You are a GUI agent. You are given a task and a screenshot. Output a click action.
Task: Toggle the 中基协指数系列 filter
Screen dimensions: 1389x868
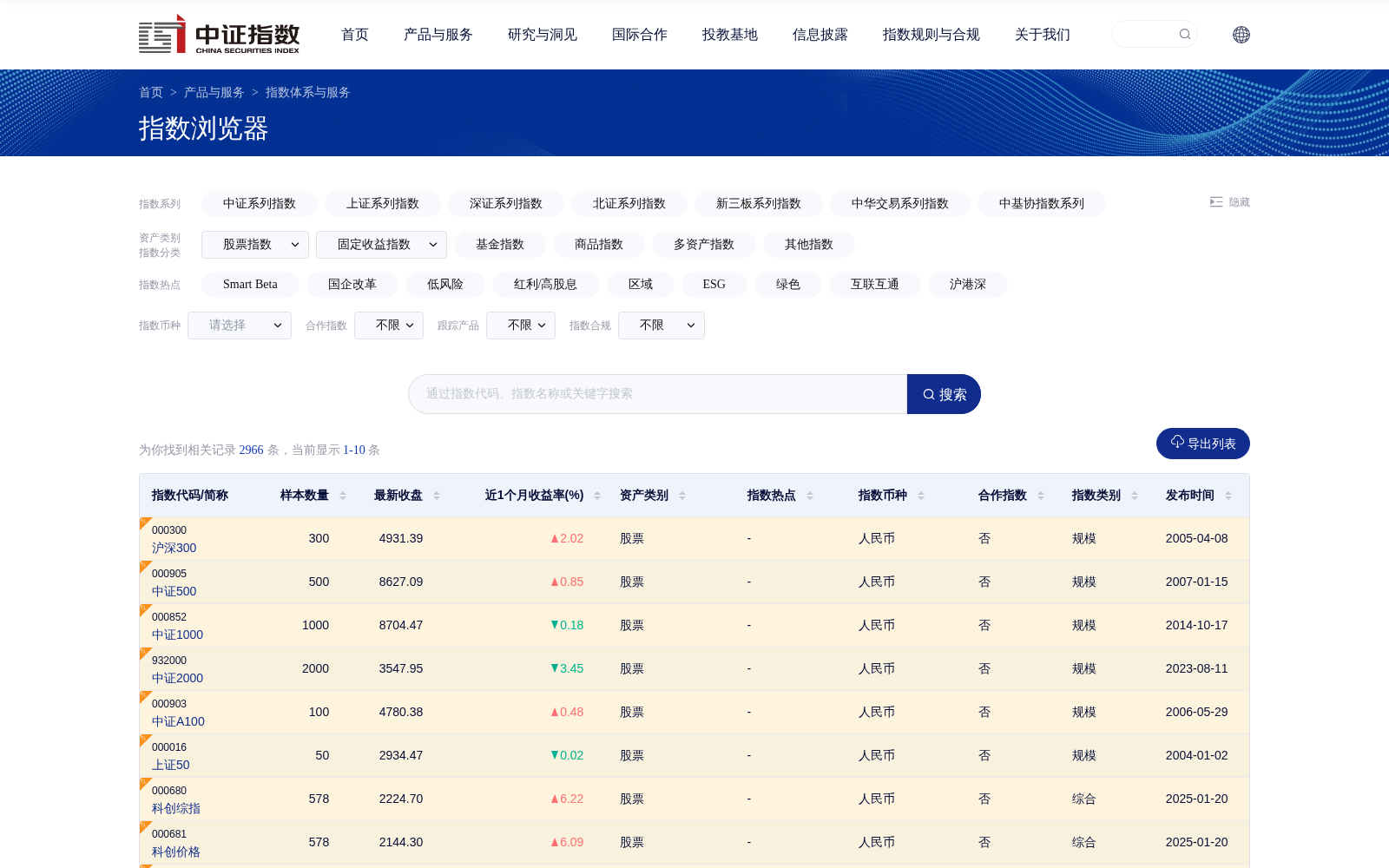point(1042,204)
